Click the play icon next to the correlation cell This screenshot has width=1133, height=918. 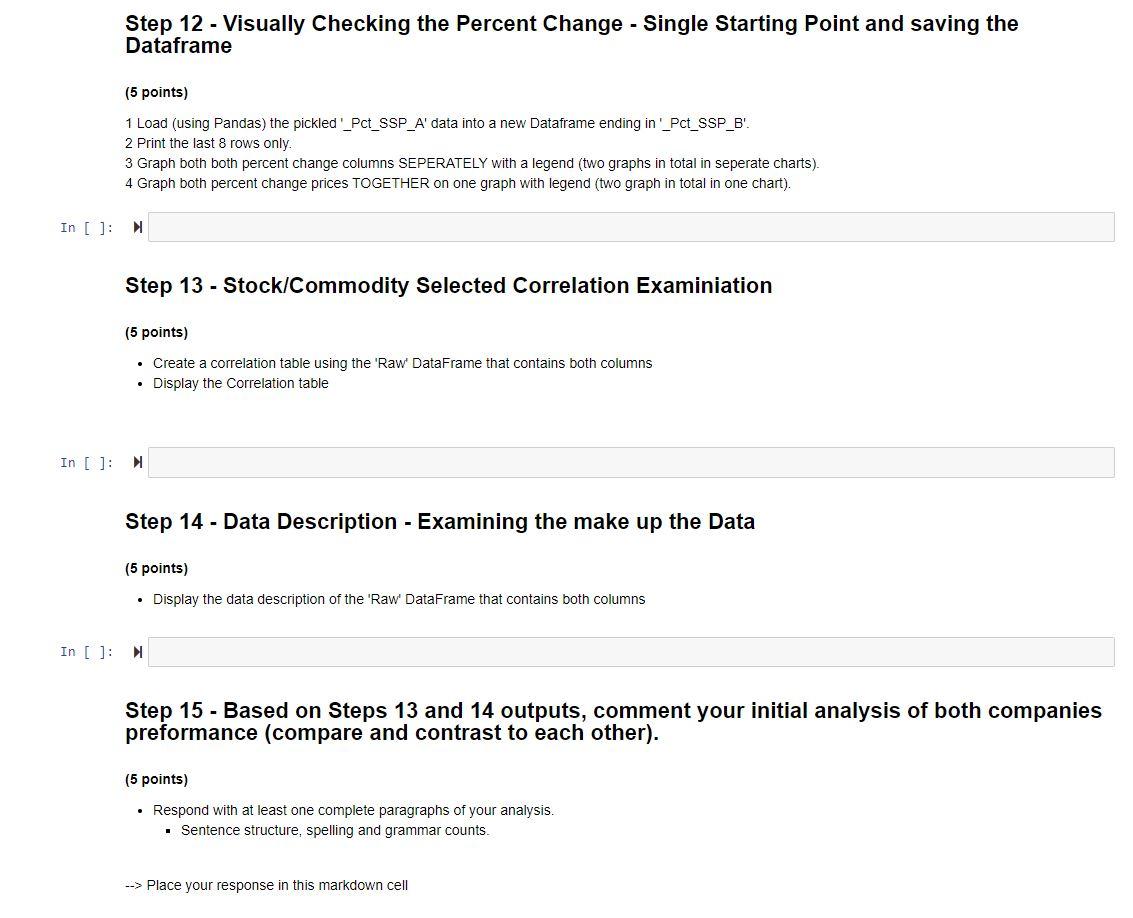tap(136, 462)
